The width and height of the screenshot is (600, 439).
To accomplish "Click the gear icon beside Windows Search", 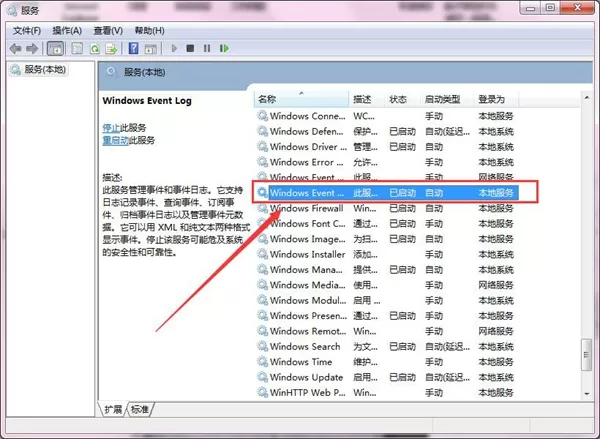I will point(262,346).
